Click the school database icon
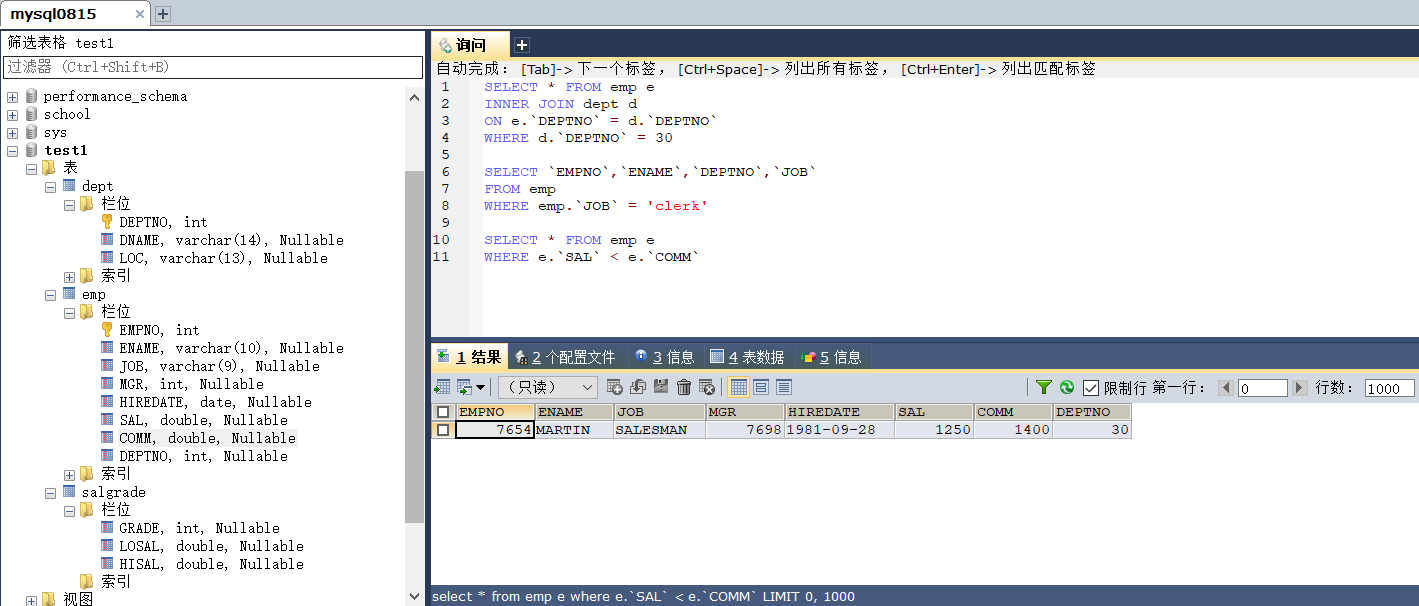Image resolution: width=1419 pixels, height=606 pixels. pyautogui.click(x=31, y=115)
